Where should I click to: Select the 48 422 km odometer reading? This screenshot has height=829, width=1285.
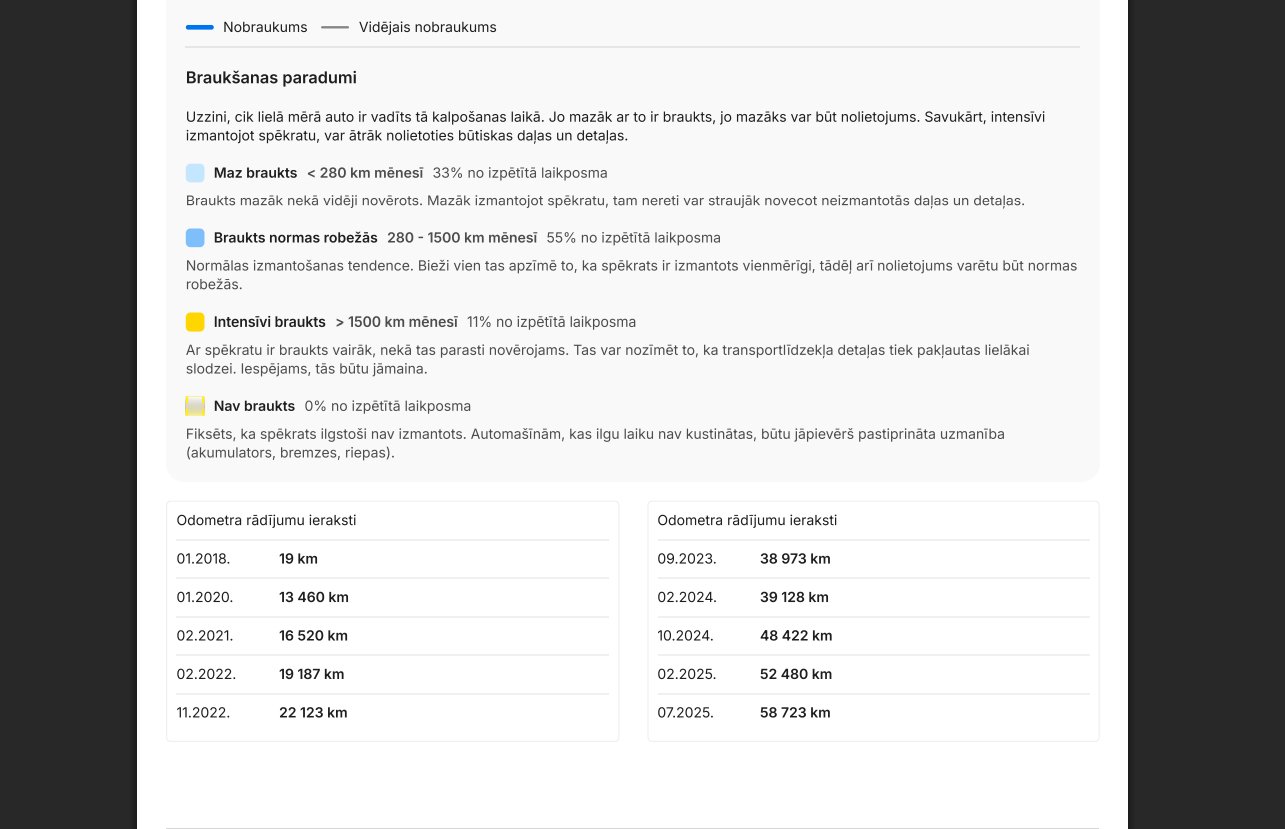click(796, 636)
